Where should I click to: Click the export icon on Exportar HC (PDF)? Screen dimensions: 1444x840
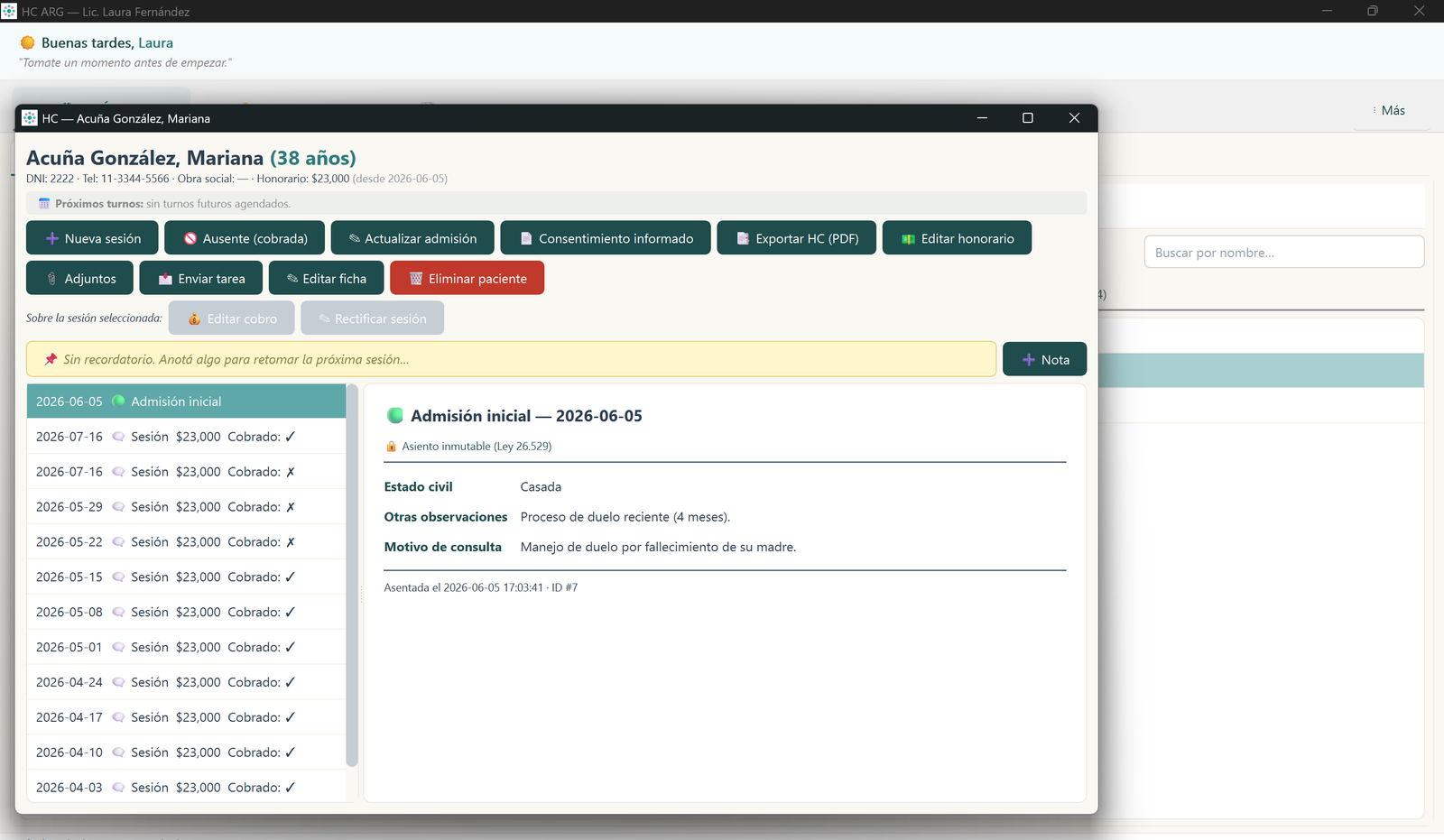coord(743,239)
